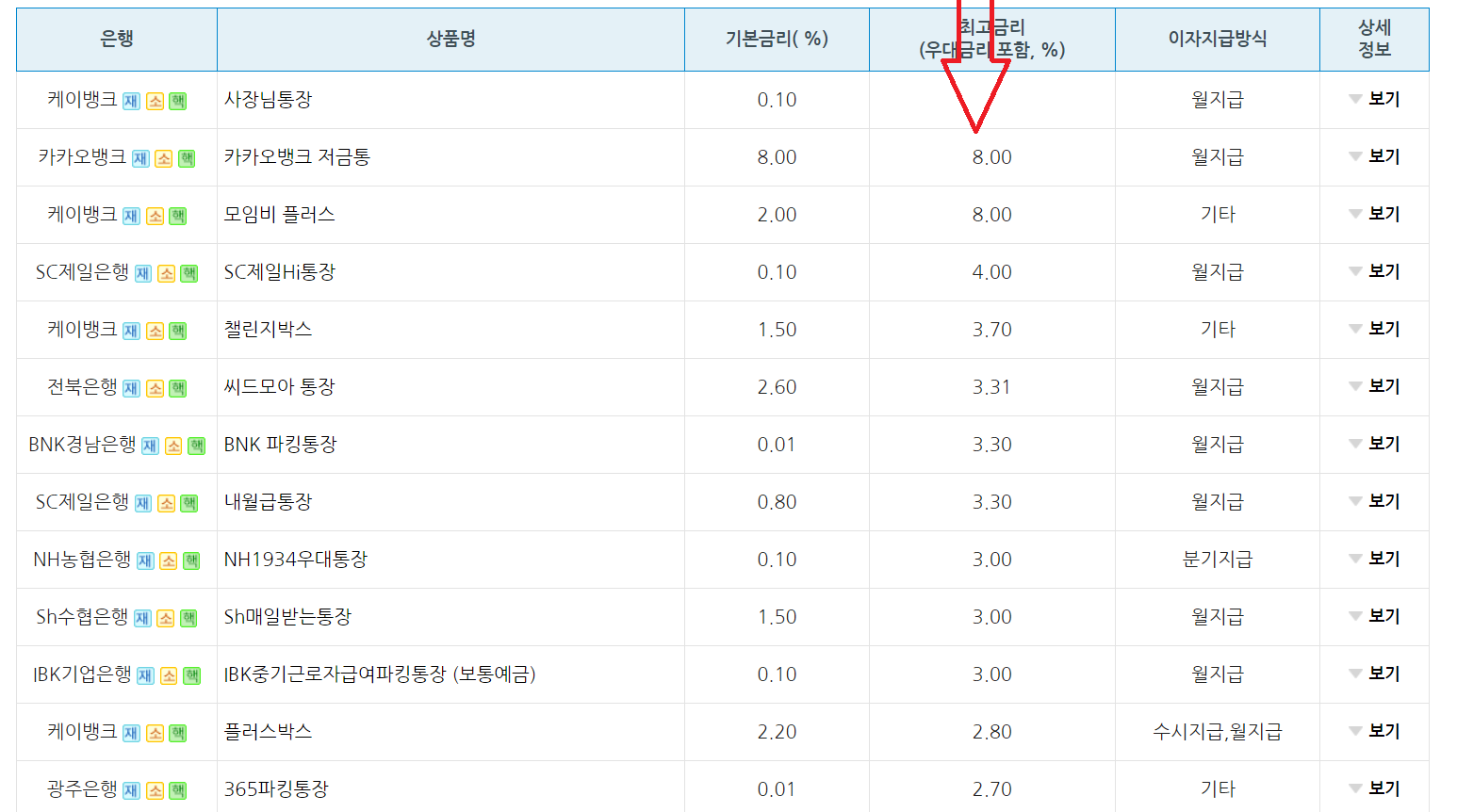
Task: Select product name 씨드모아 통장
Action: tap(279, 386)
